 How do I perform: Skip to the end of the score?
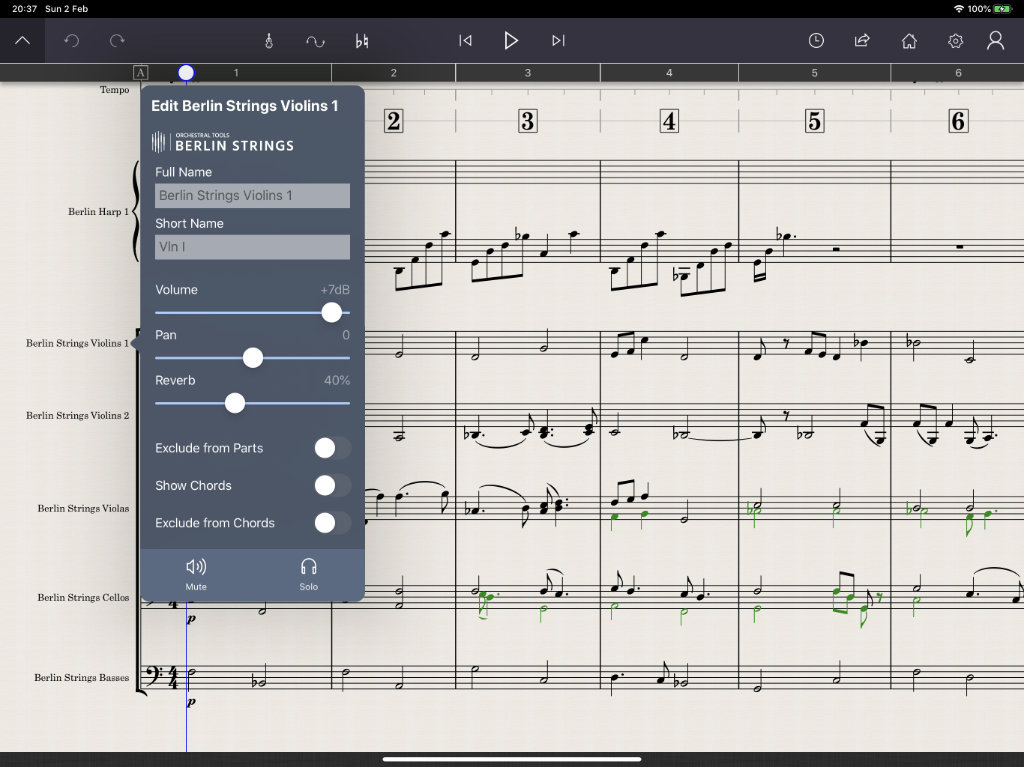pos(558,41)
